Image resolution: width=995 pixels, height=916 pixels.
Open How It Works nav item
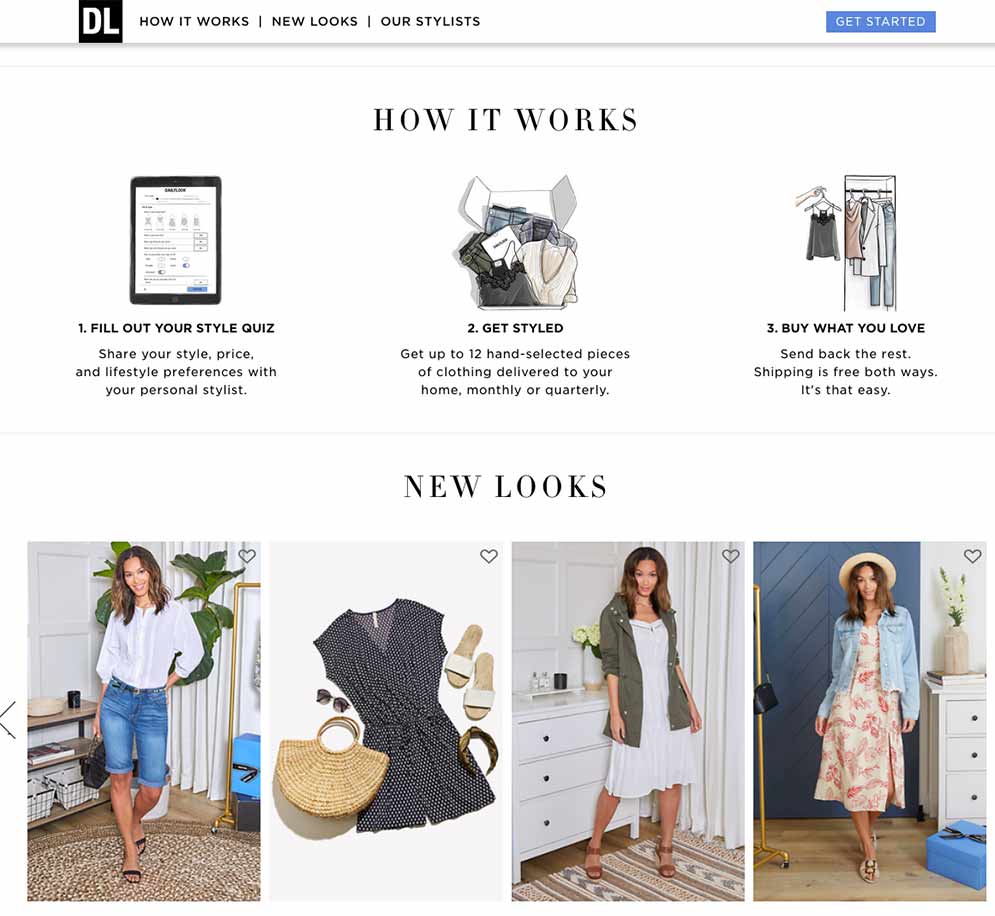[x=194, y=22]
